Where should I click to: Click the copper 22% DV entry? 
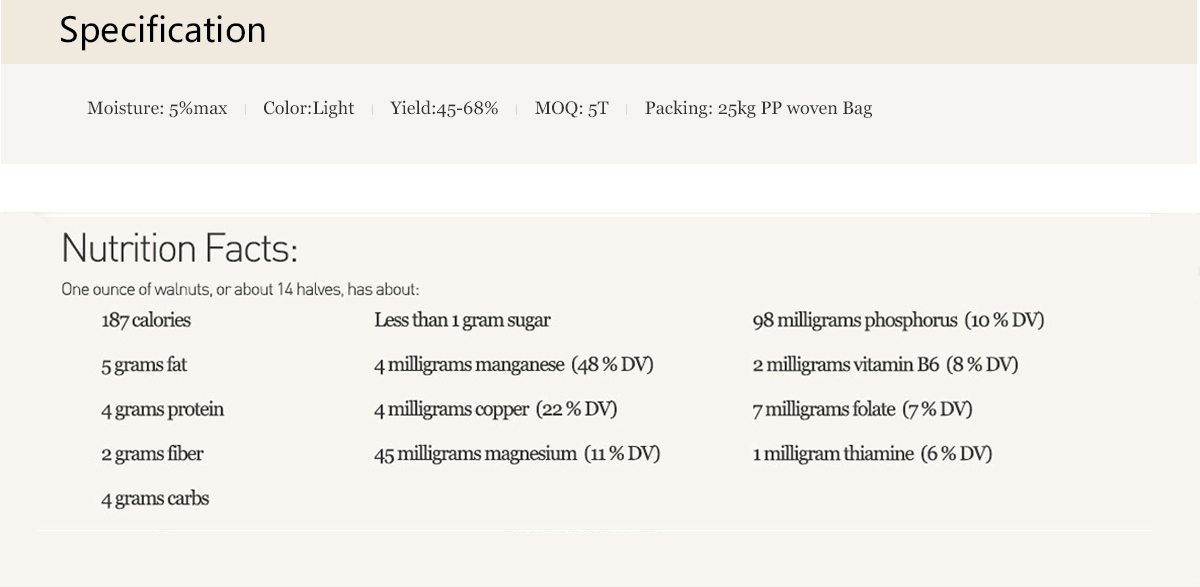click(496, 409)
